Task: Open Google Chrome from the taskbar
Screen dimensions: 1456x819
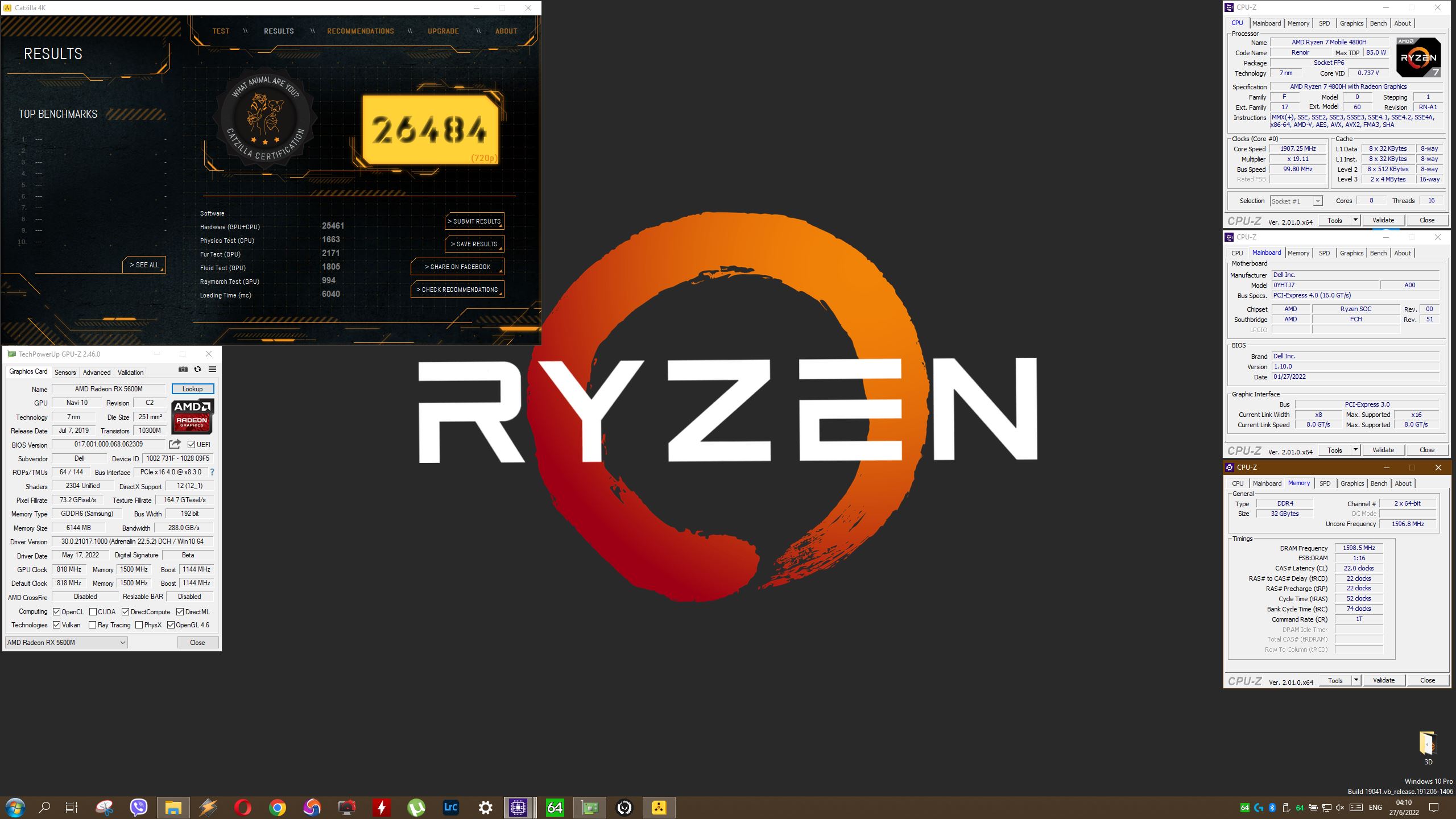Action: 278,808
